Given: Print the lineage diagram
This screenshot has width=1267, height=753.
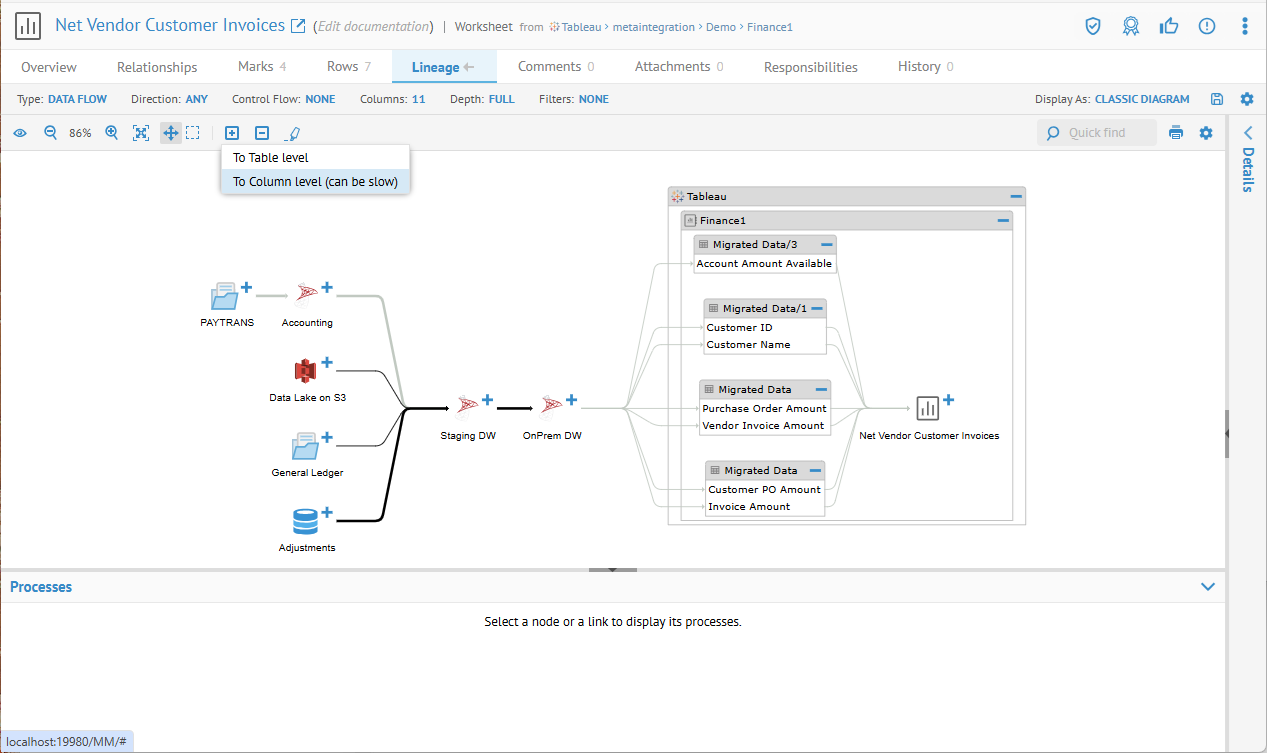Looking at the screenshot, I should (1176, 133).
